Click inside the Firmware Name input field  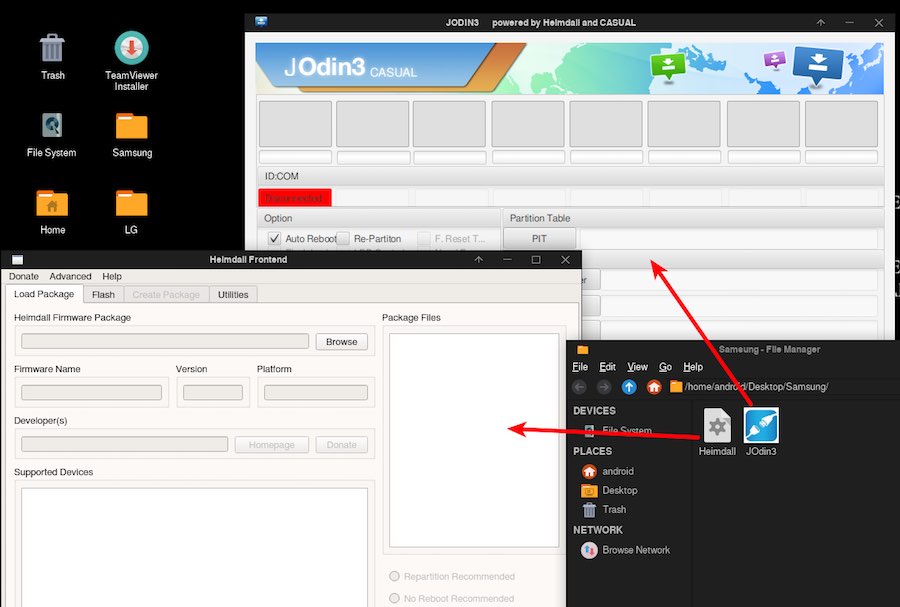(x=91, y=393)
